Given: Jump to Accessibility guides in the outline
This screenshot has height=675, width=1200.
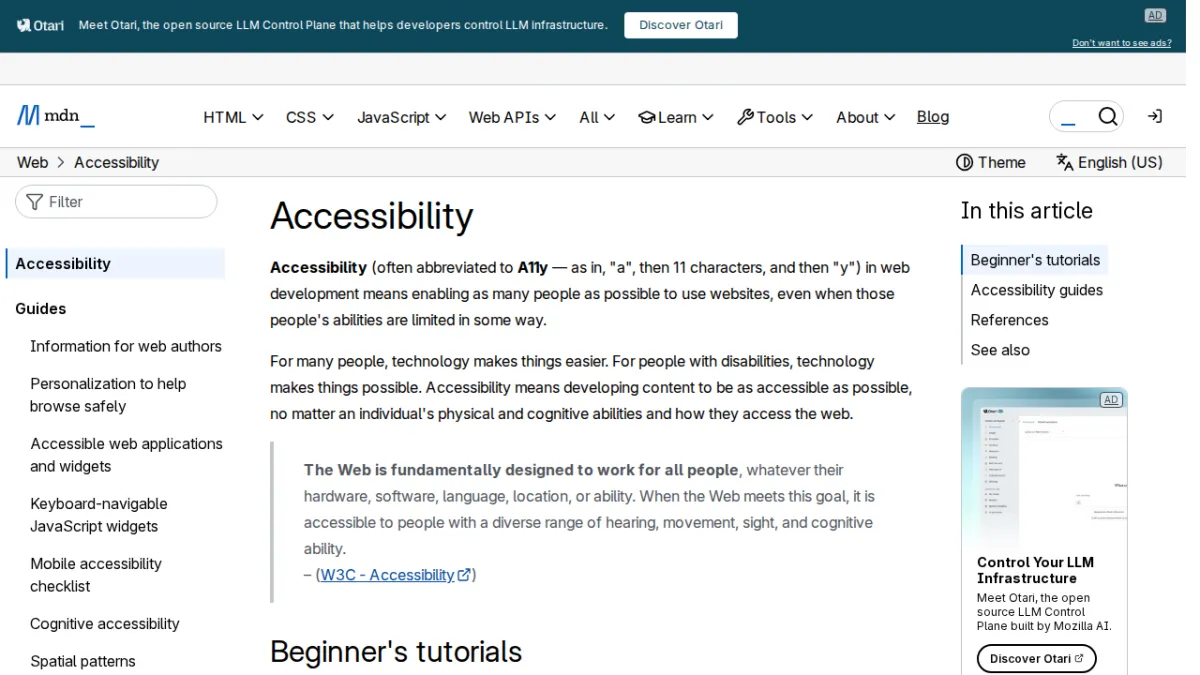Looking at the screenshot, I should pyautogui.click(x=1037, y=290).
